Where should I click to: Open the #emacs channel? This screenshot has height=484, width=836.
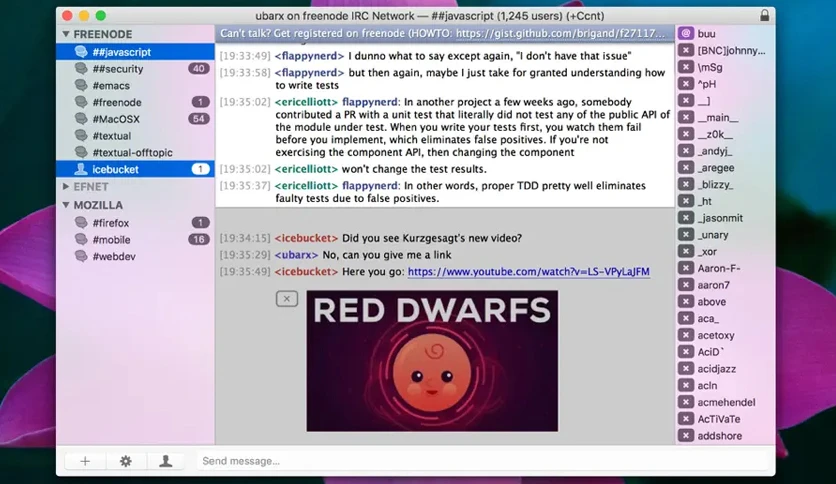coord(135,85)
